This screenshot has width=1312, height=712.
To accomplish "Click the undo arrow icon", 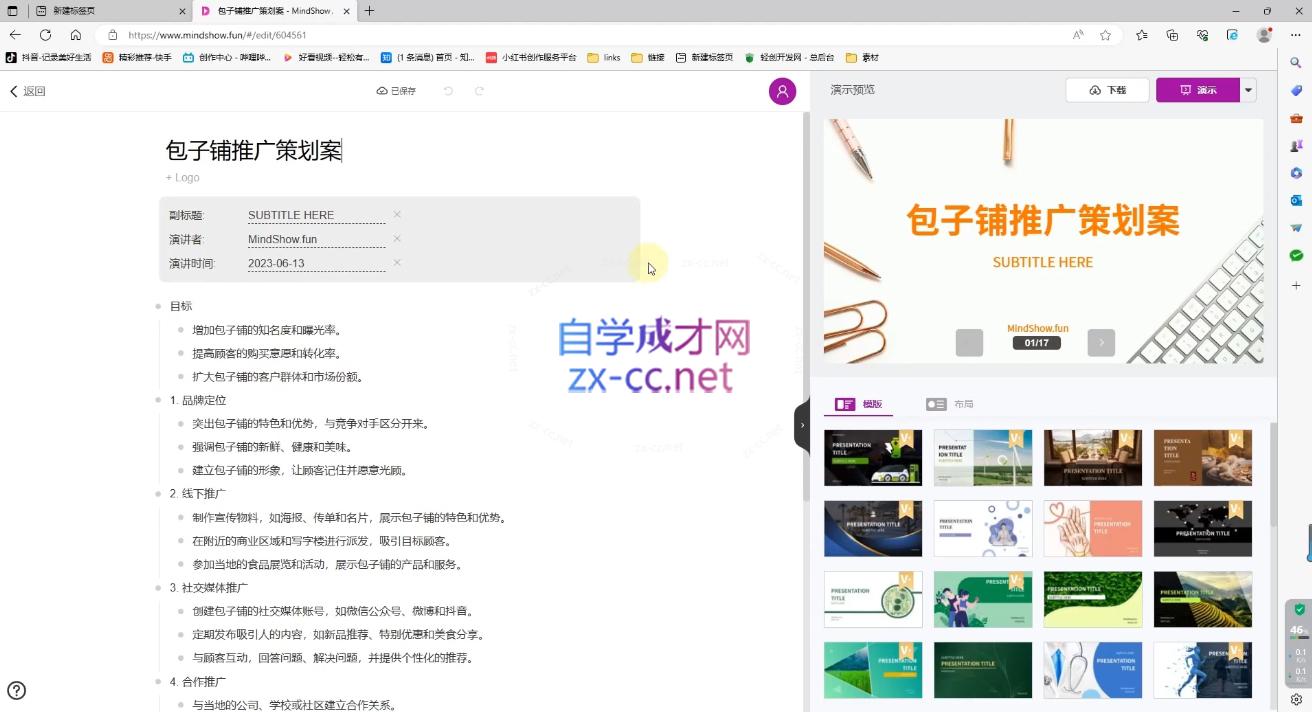I will (448, 91).
